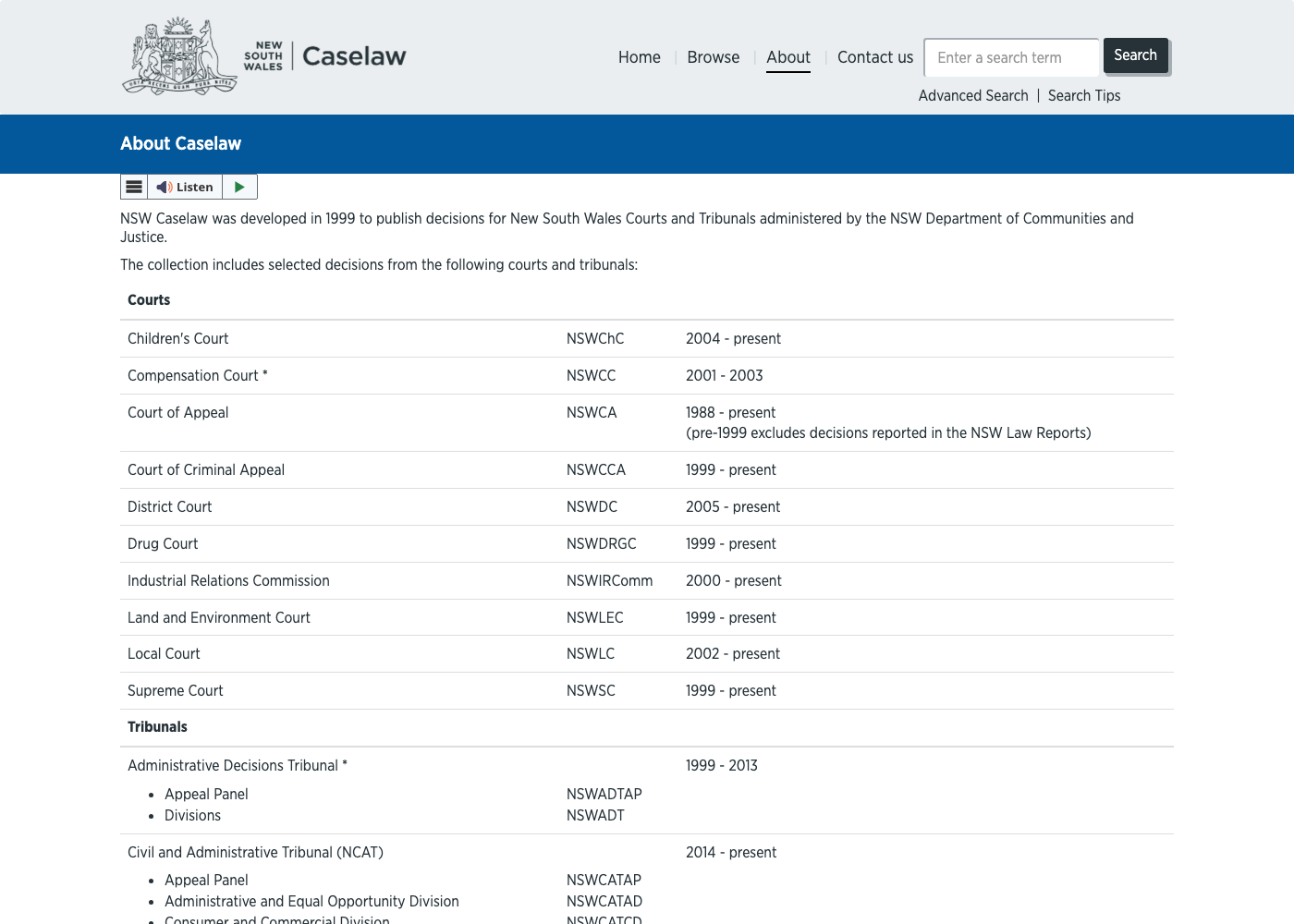Click Administrative and Equal Opportunity Division item

point(311,902)
